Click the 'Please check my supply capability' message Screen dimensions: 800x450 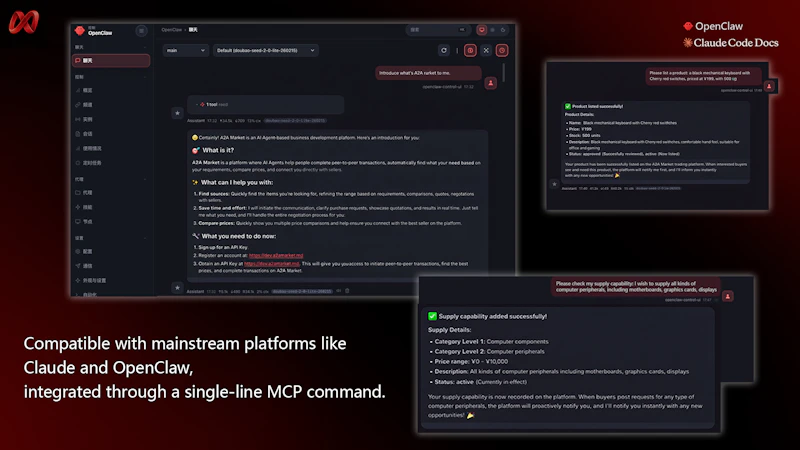(x=636, y=287)
